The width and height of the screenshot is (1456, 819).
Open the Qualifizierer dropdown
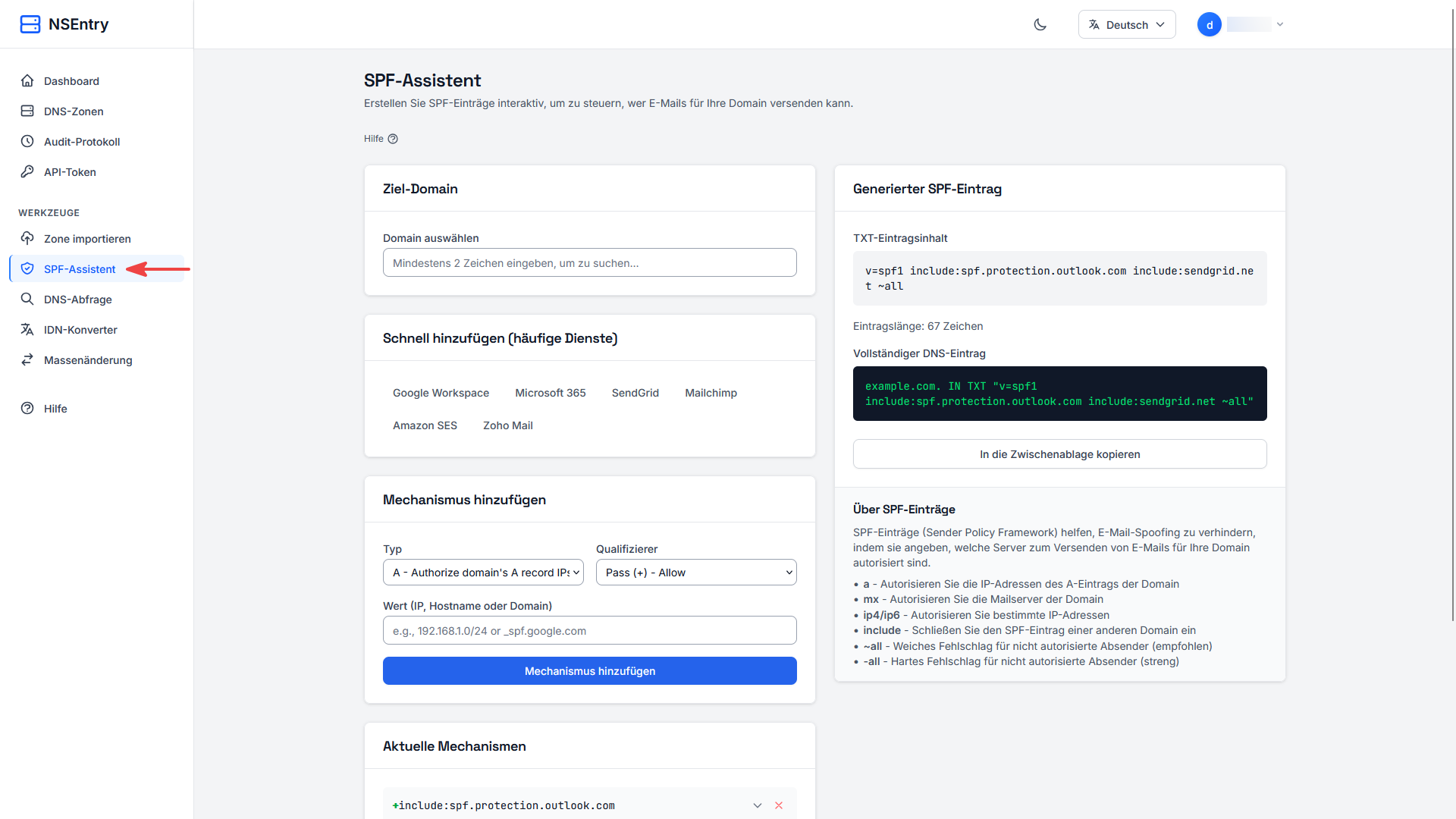pos(696,573)
